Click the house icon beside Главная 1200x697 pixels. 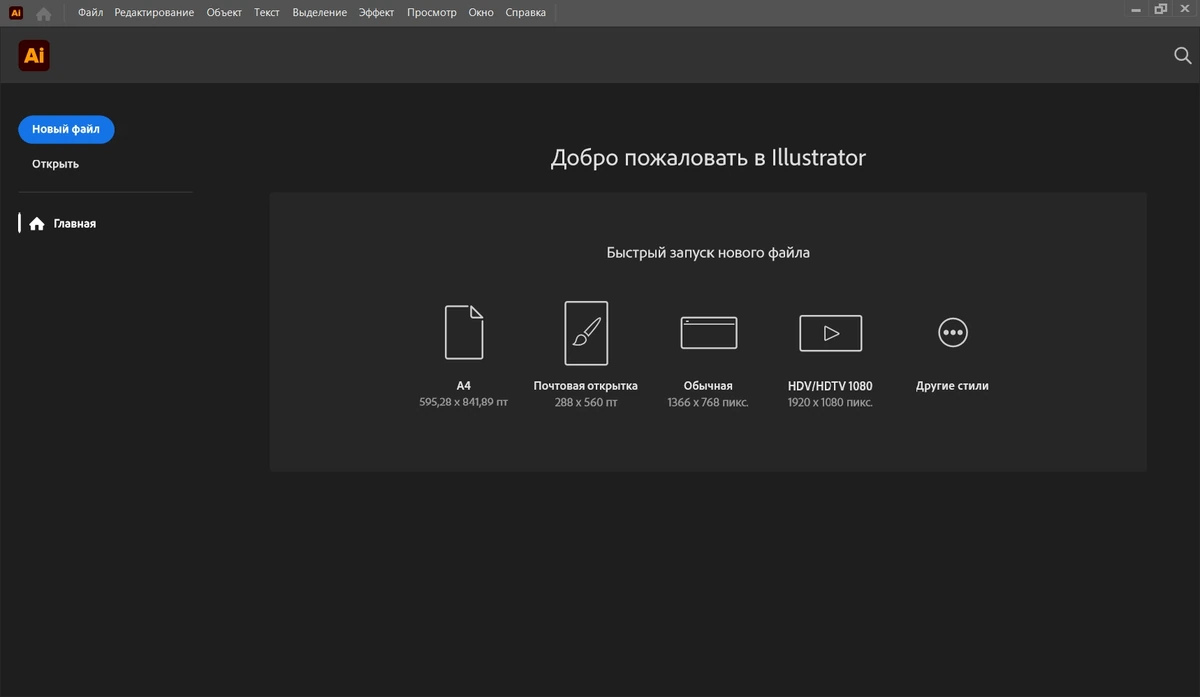click(x=37, y=224)
